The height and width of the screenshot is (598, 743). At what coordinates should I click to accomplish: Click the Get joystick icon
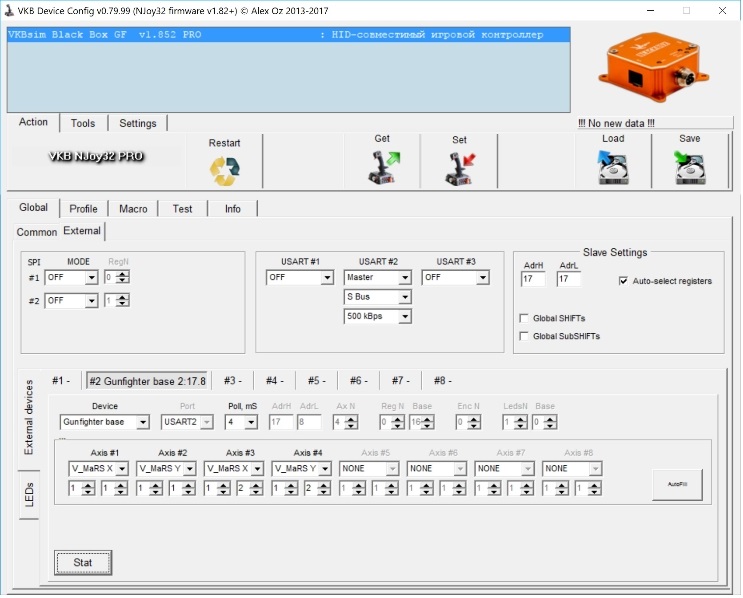pyautogui.click(x=383, y=167)
